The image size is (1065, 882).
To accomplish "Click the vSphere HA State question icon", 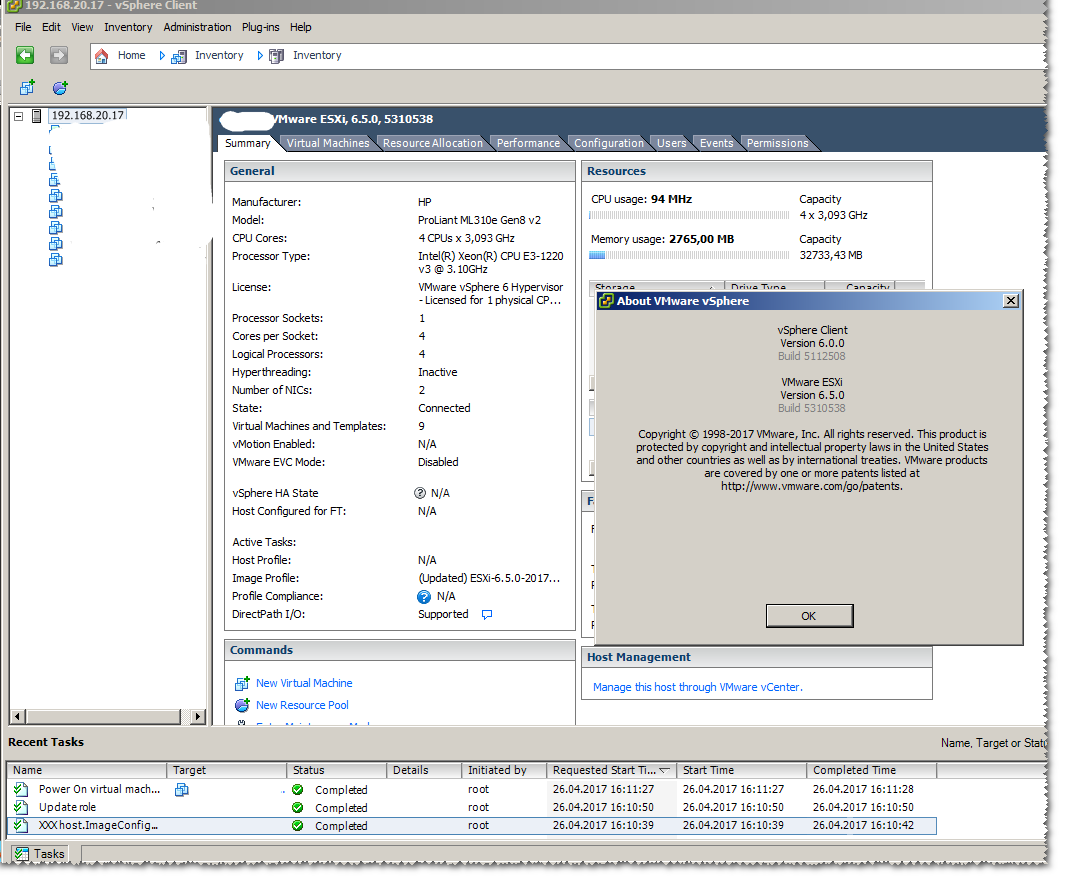I will pyautogui.click(x=420, y=494).
